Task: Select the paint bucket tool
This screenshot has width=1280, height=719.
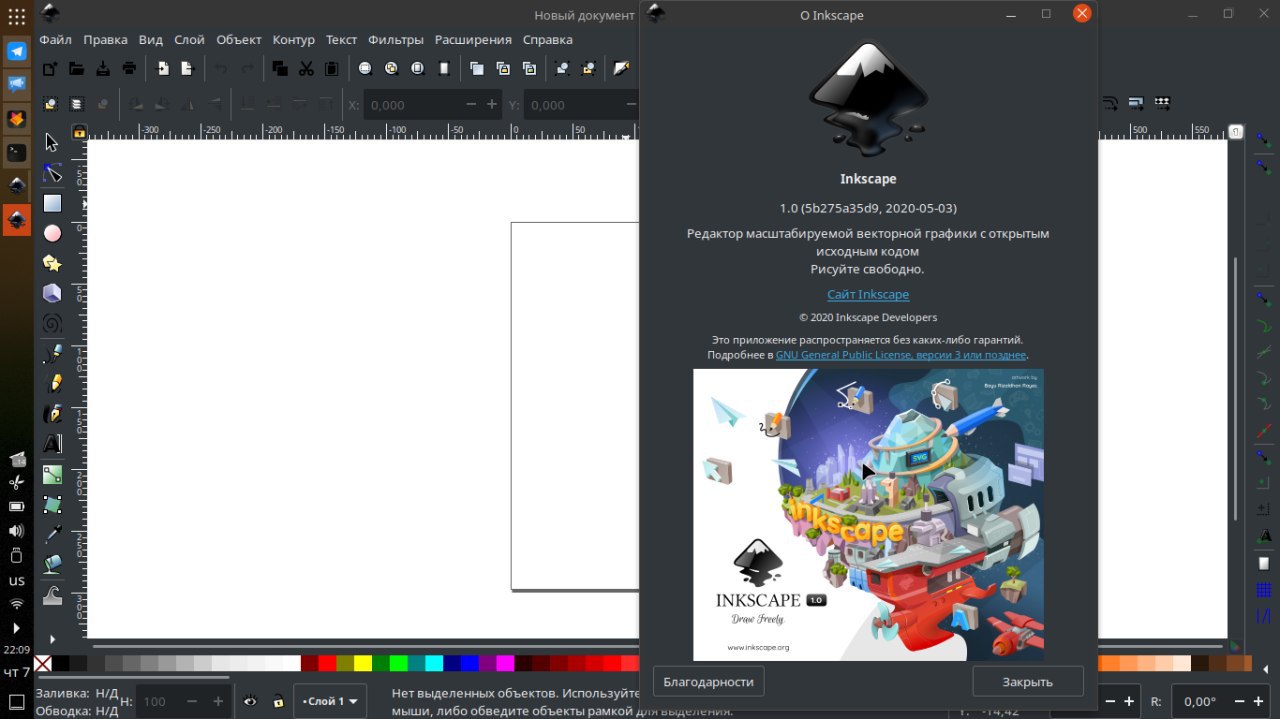Action: [x=52, y=564]
